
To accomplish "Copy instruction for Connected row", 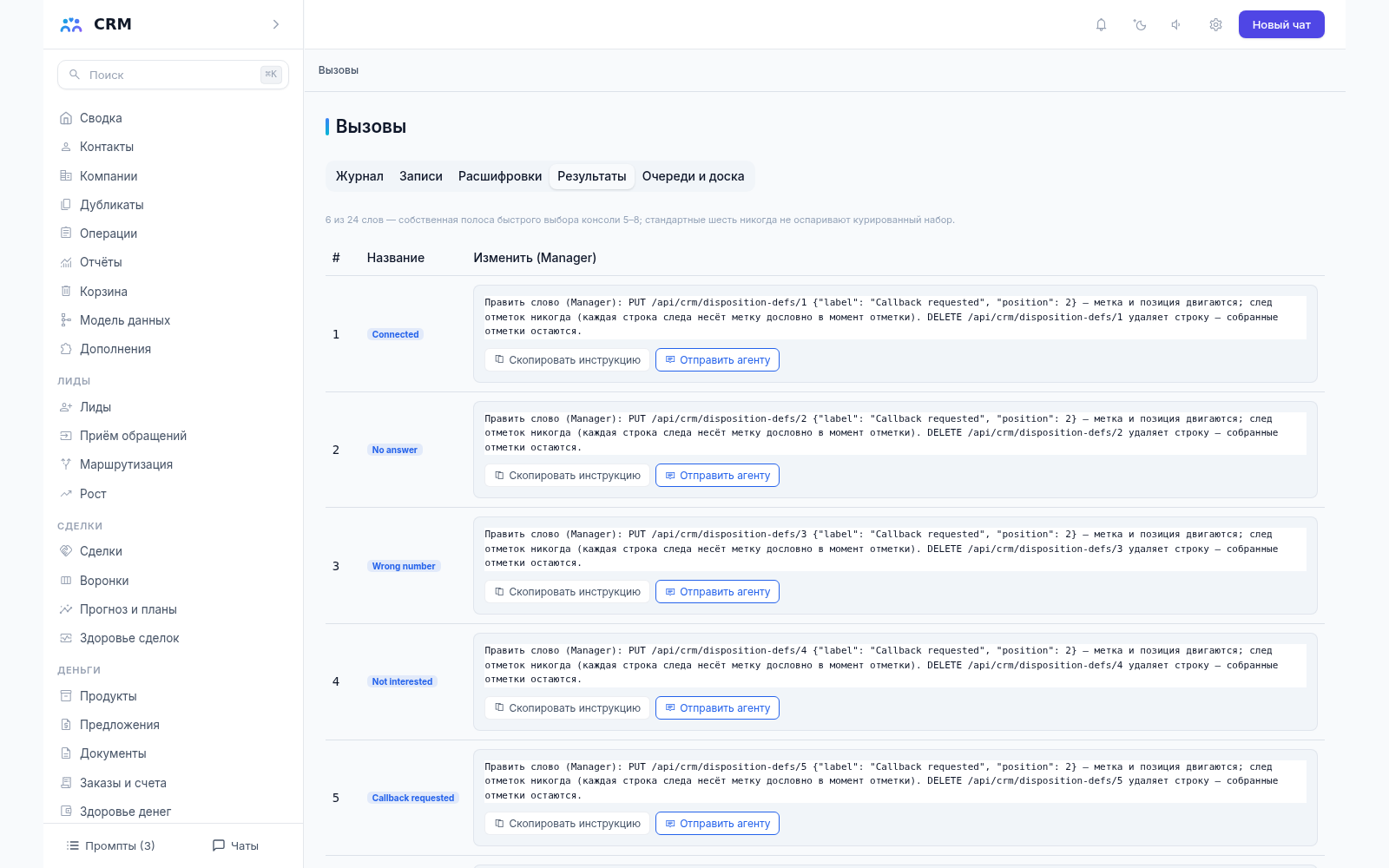I will tap(567, 360).
